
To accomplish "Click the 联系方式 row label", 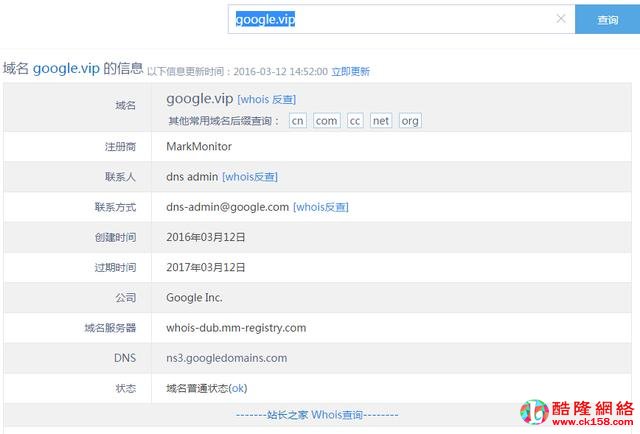I will (x=116, y=207).
